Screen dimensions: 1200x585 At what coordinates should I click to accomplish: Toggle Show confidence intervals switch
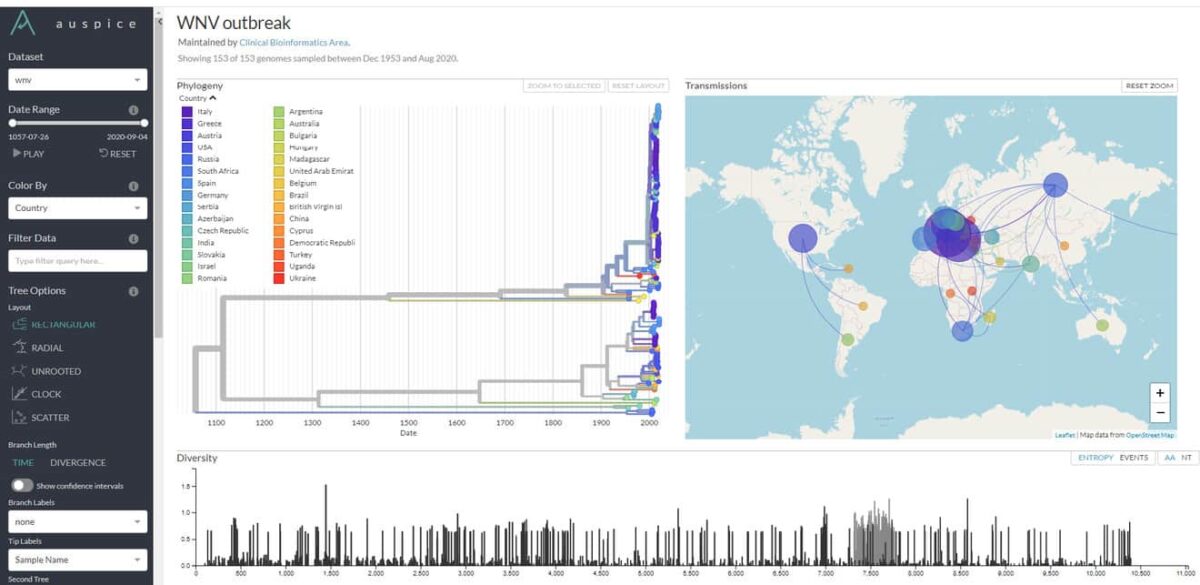coord(22,485)
